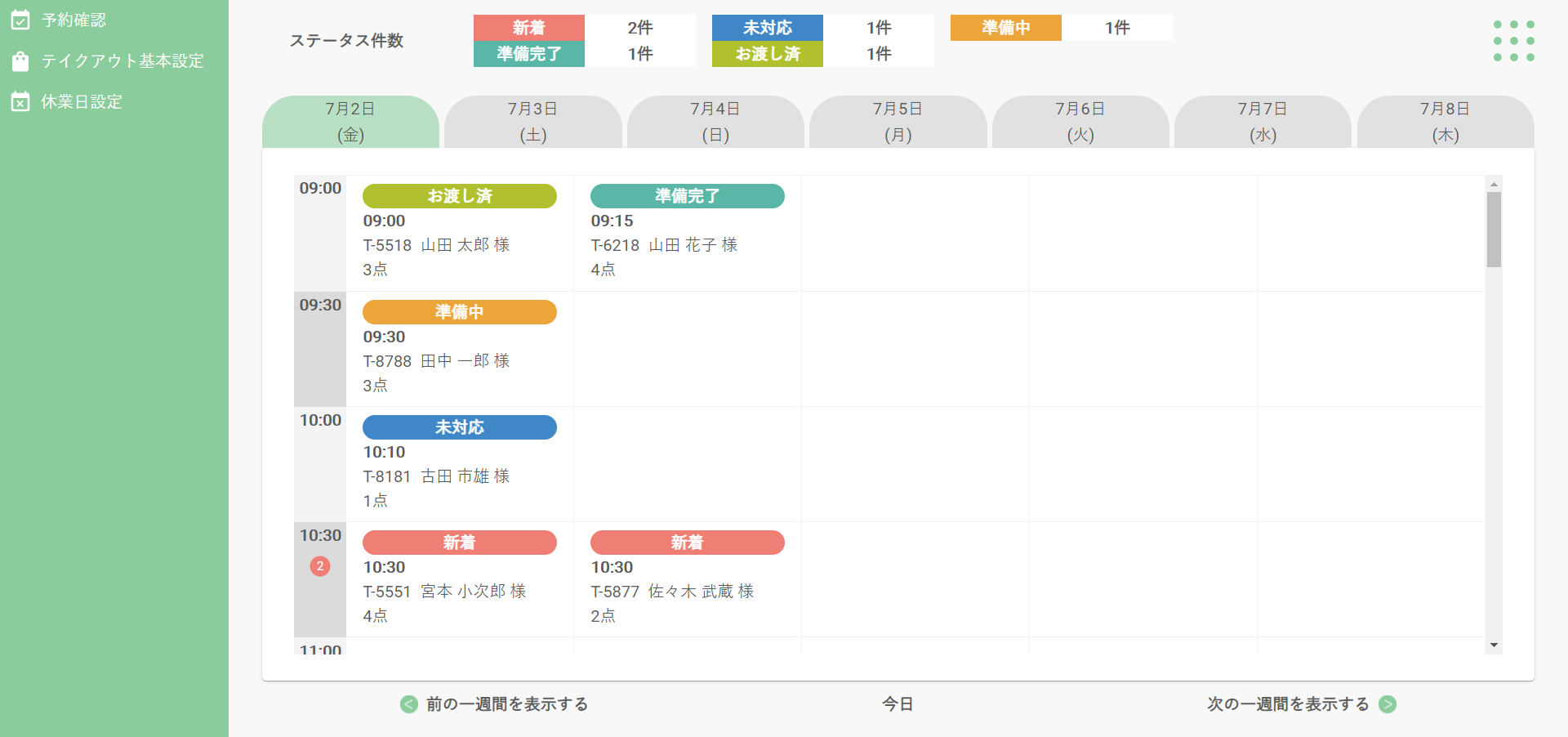Click the right arrow icon for next week
Screen dimensions: 1568x737
point(1388,704)
